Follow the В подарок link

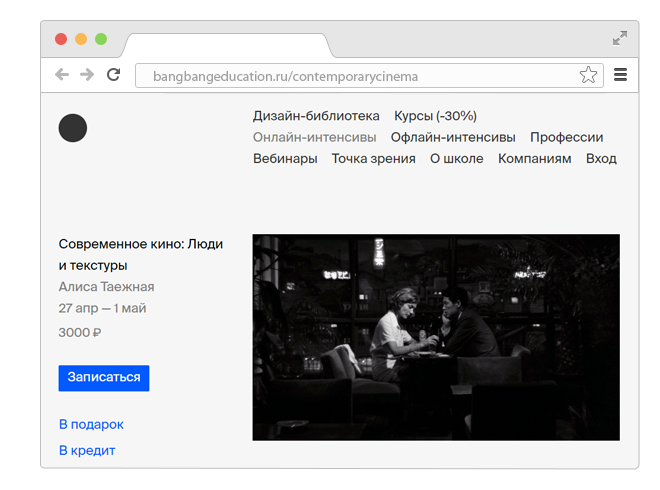tap(91, 424)
